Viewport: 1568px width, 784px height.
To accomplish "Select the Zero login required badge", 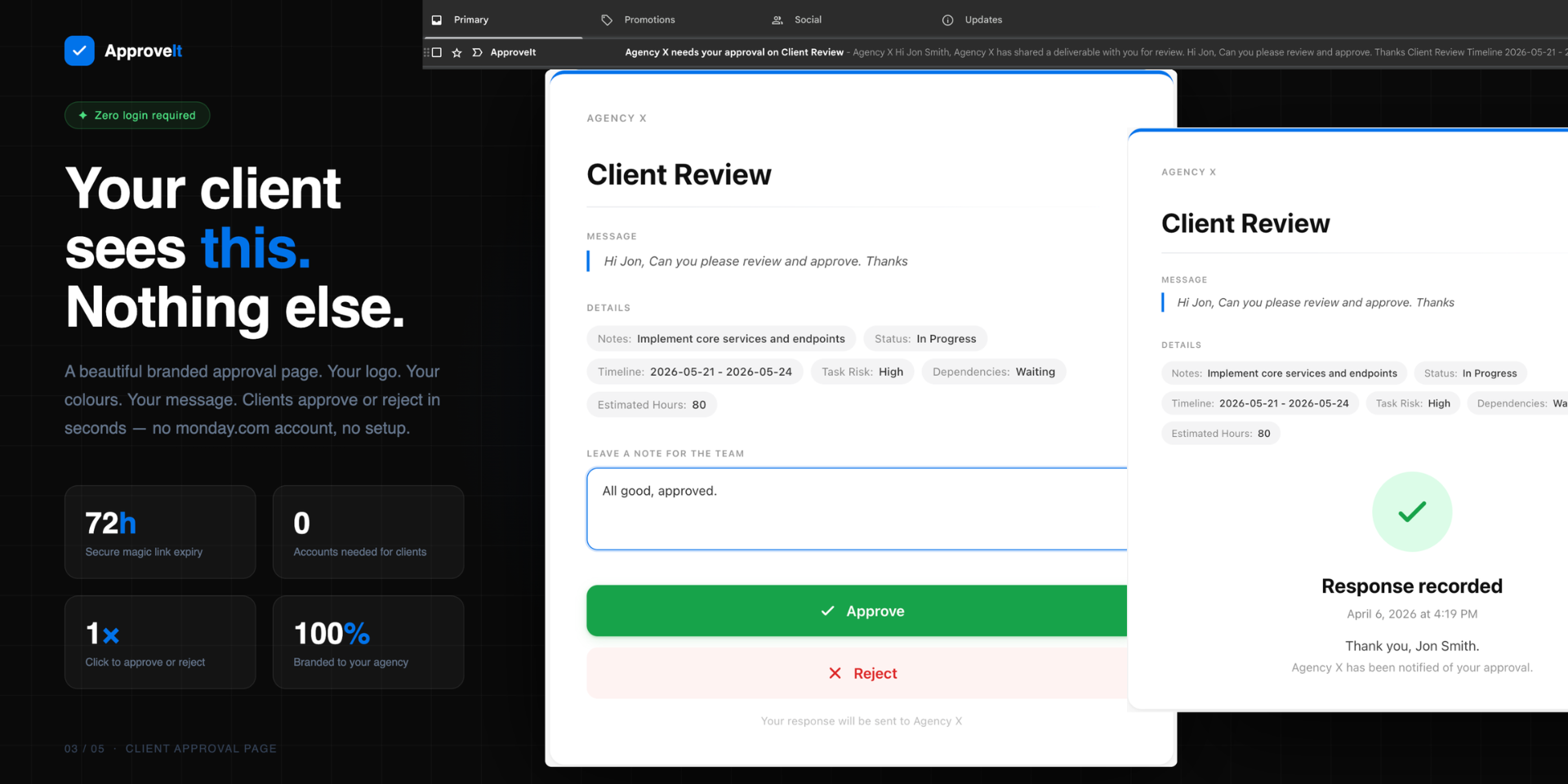I will coord(137,115).
